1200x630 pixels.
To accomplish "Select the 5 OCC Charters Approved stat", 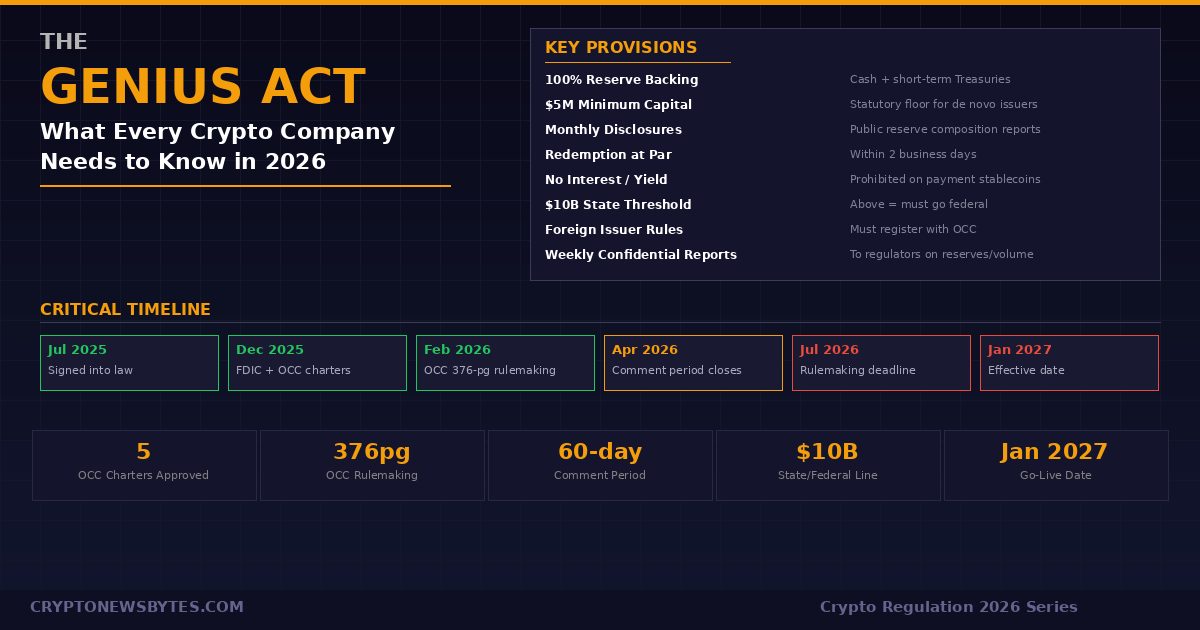I will point(144,464).
